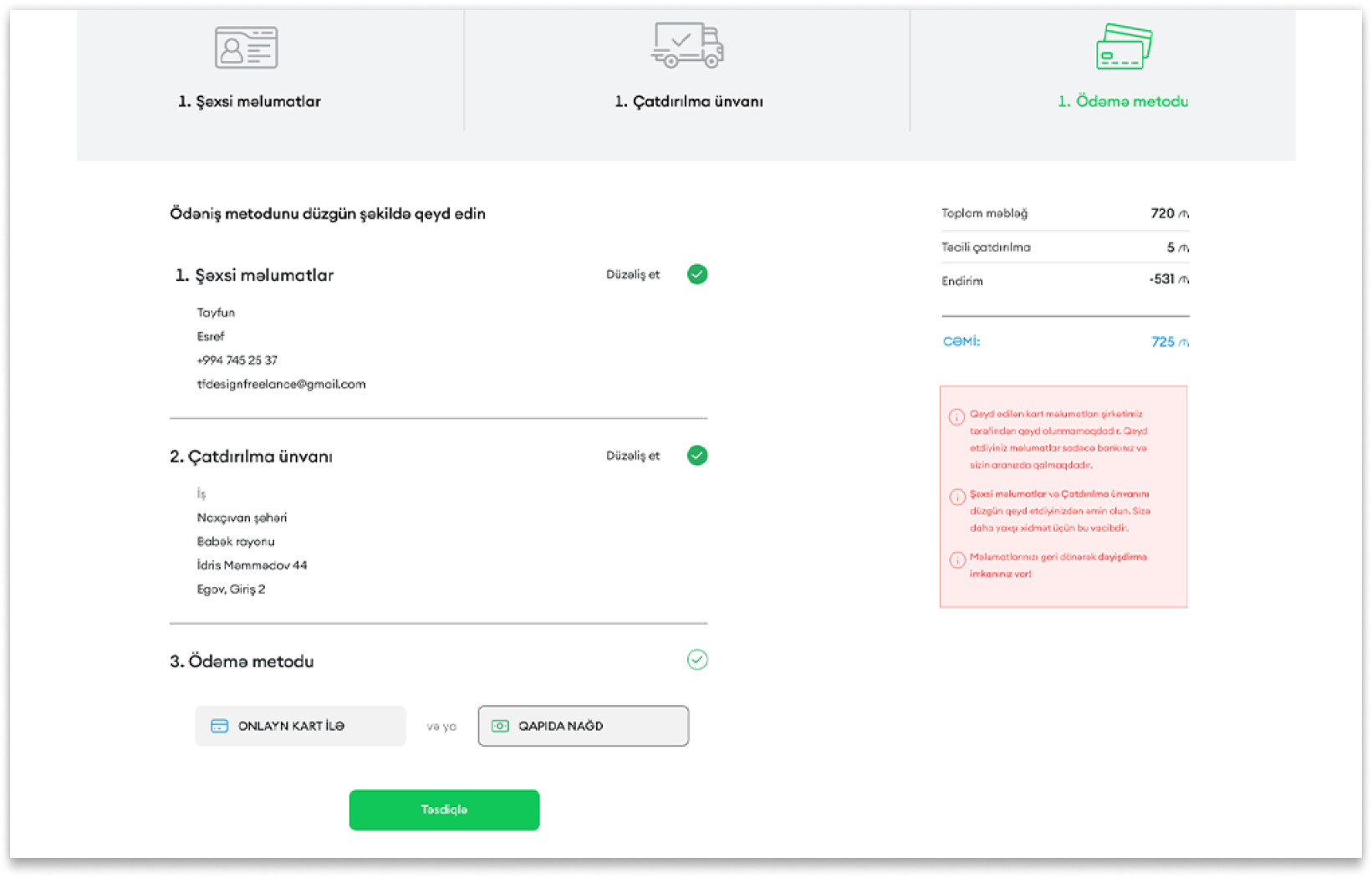
Task: Toggle green checkmark beside Çatdırılma ünvanı section
Action: (697, 456)
